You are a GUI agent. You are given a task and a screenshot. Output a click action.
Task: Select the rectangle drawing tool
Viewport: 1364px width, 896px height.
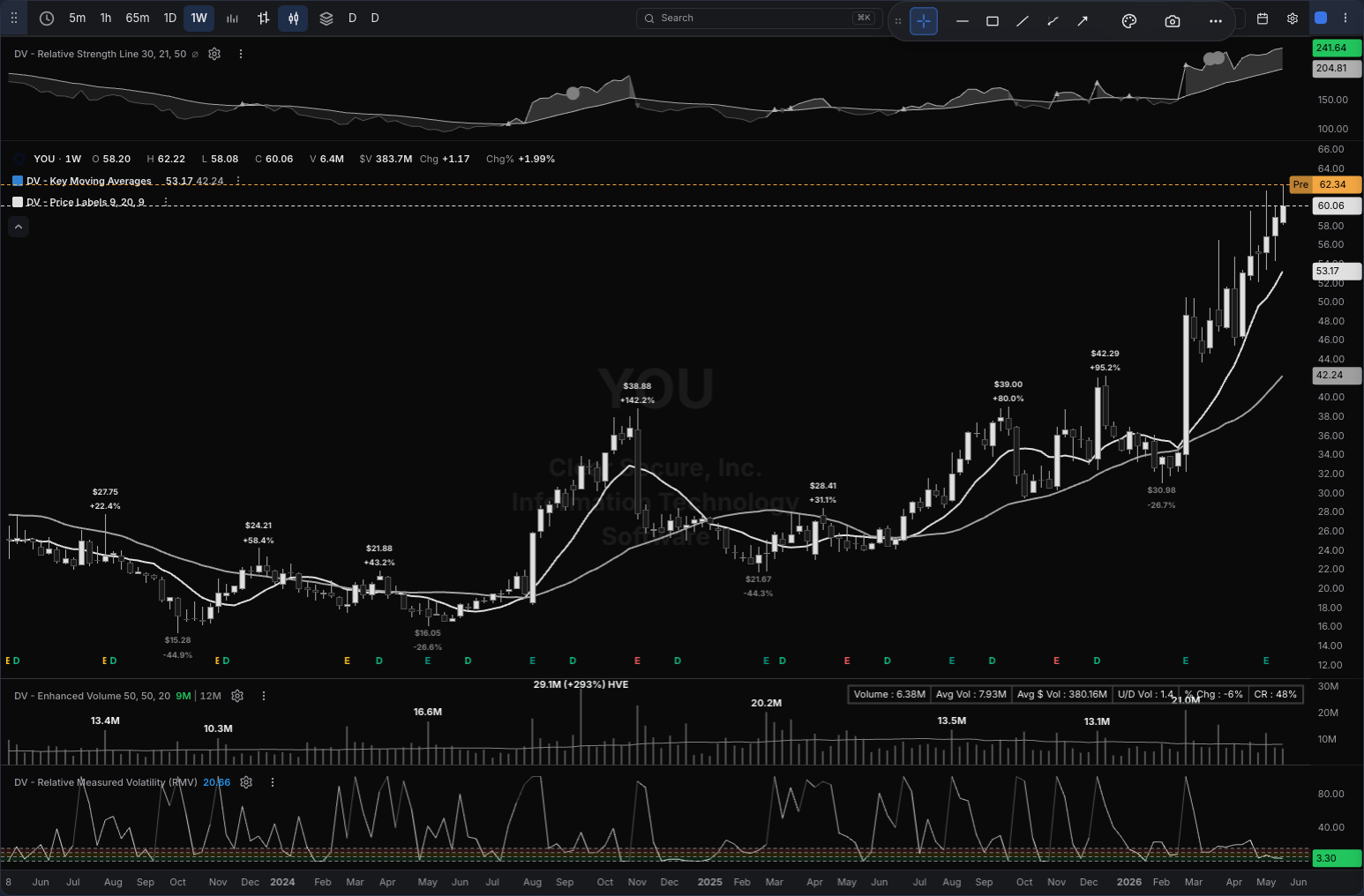[x=993, y=20]
